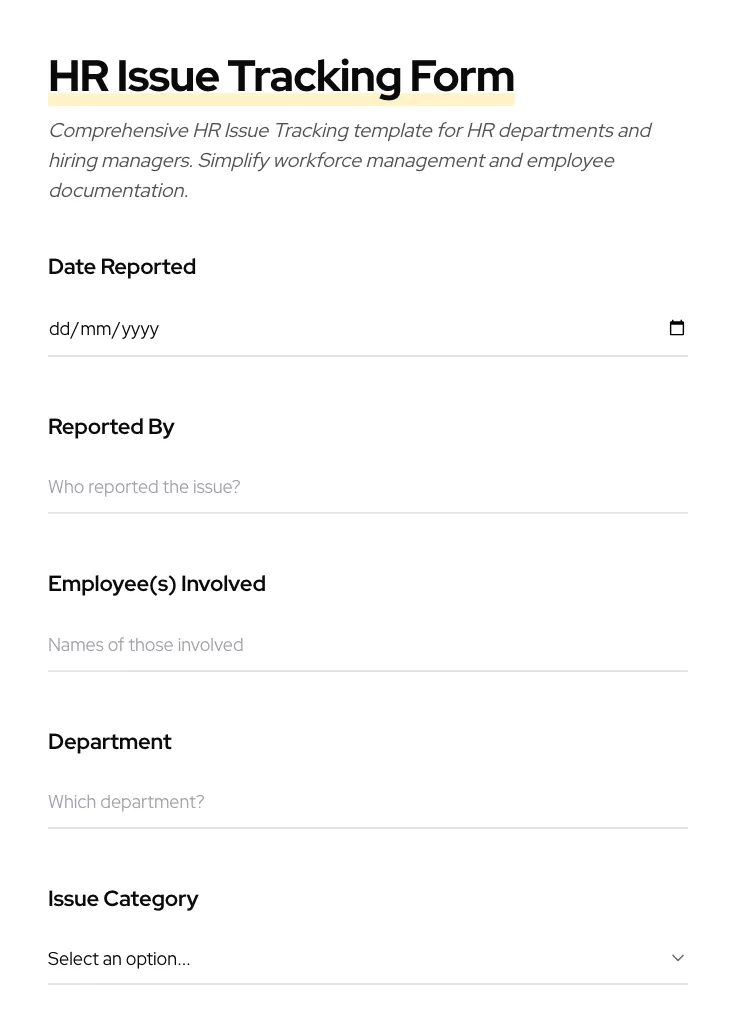This screenshot has height=1024, width=736.
Task: Click the Issue Category heading
Action: click(x=123, y=898)
